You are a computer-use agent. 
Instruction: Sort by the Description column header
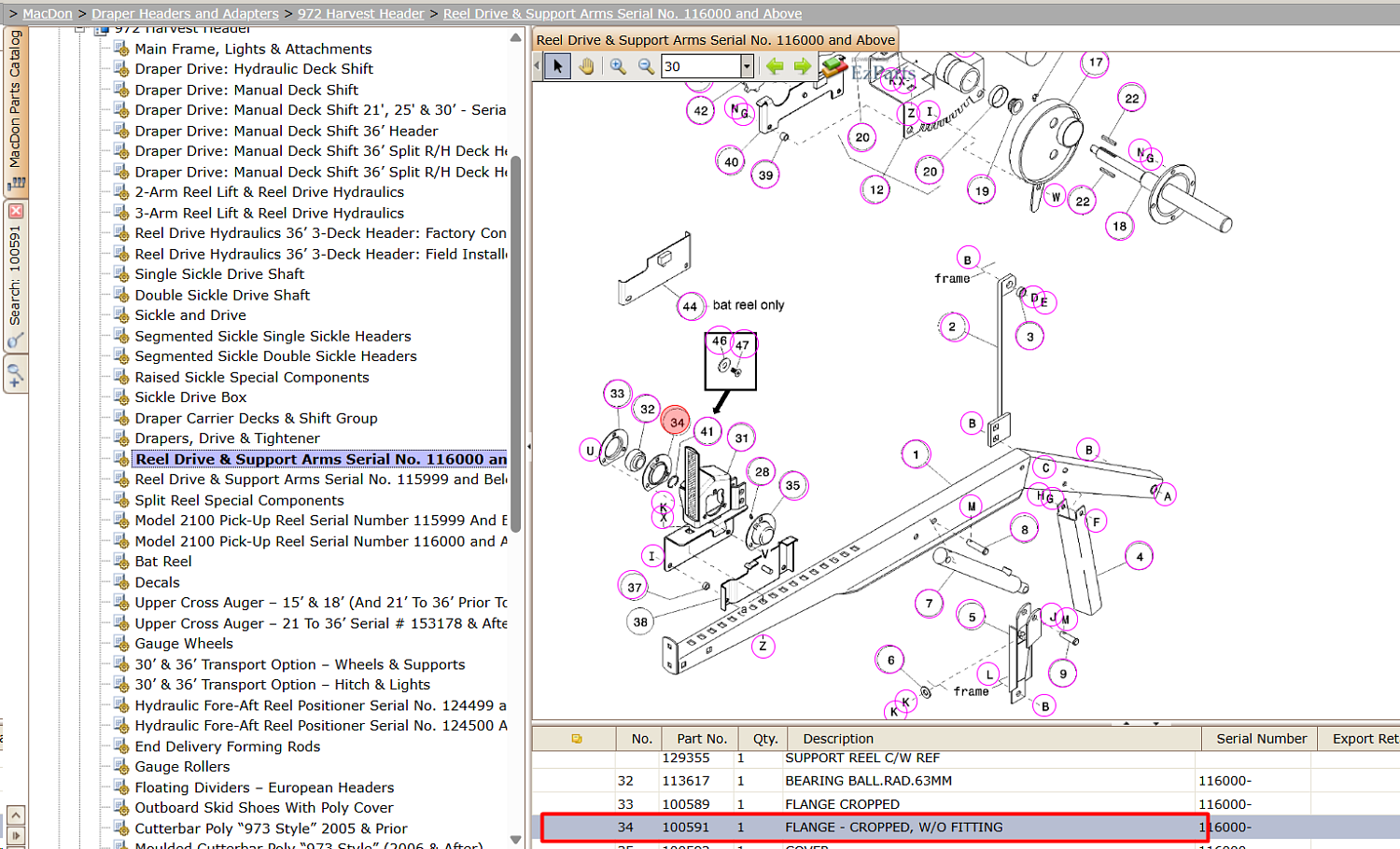(995, 739)
